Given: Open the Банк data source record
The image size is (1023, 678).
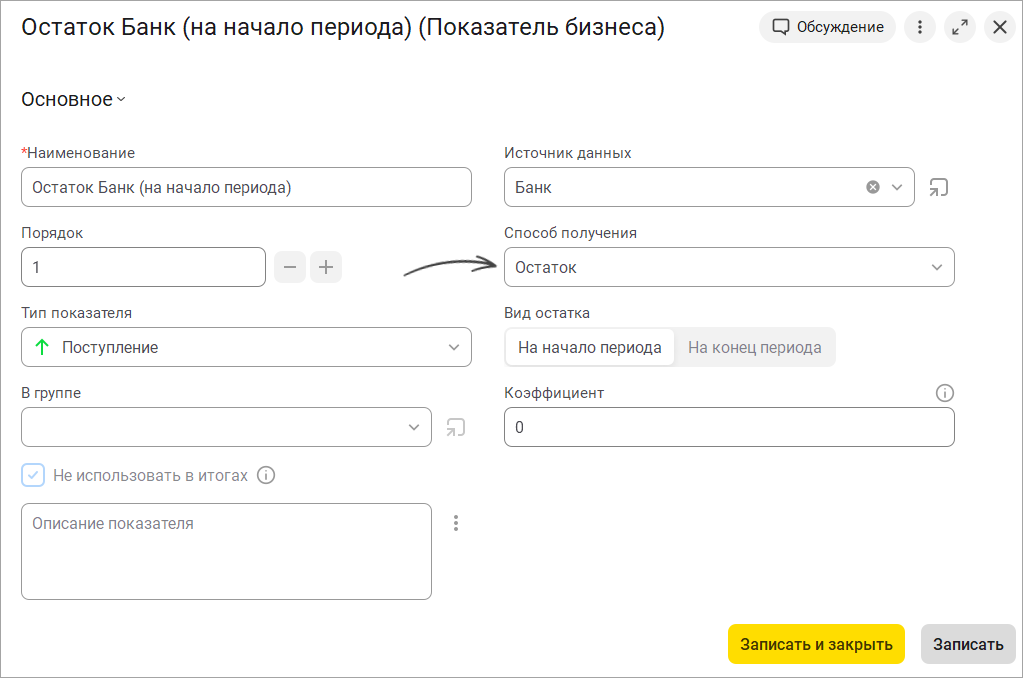Looking at the screenshot, I should pyautogui.click(x=938, y=187).
